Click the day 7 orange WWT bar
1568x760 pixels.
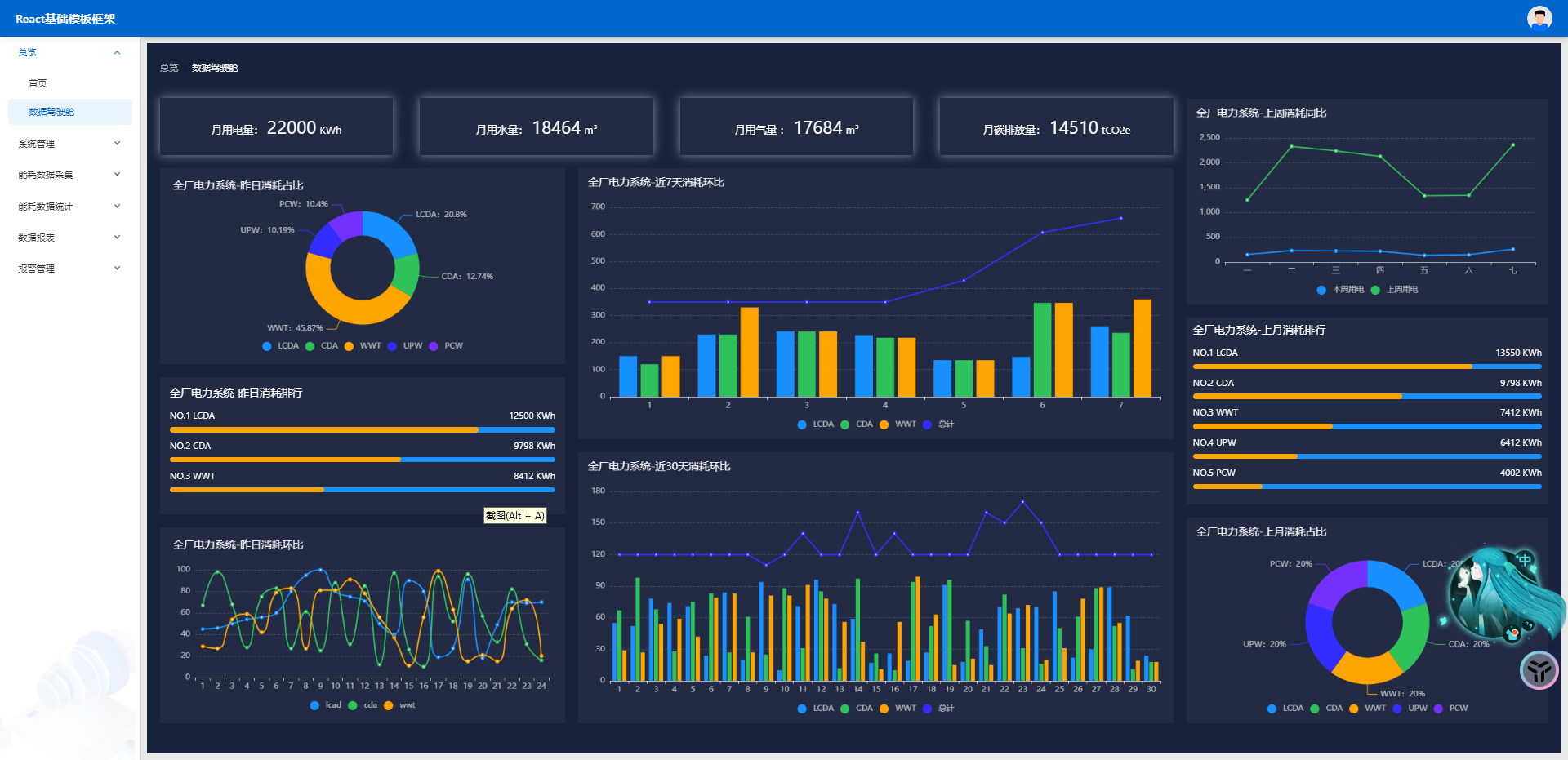(1143, 349)
